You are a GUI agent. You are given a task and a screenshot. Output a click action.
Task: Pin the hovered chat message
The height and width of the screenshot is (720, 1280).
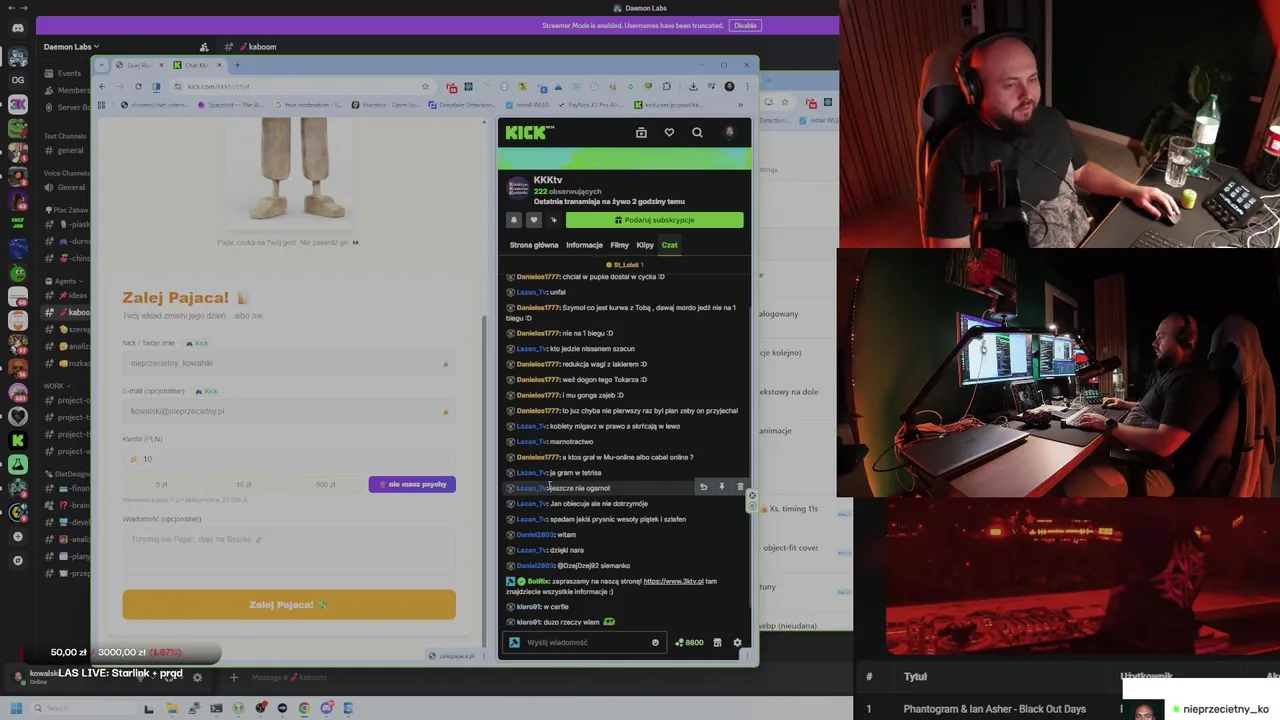(721, 487)
